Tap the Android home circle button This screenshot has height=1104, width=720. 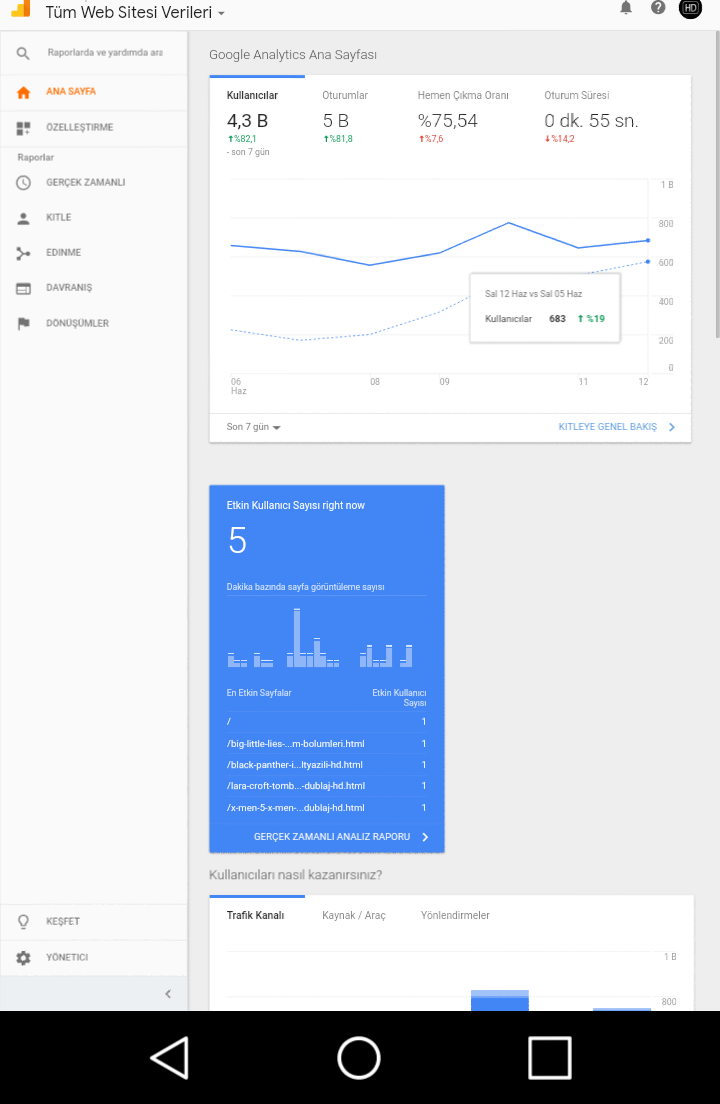coord(359,1058)
